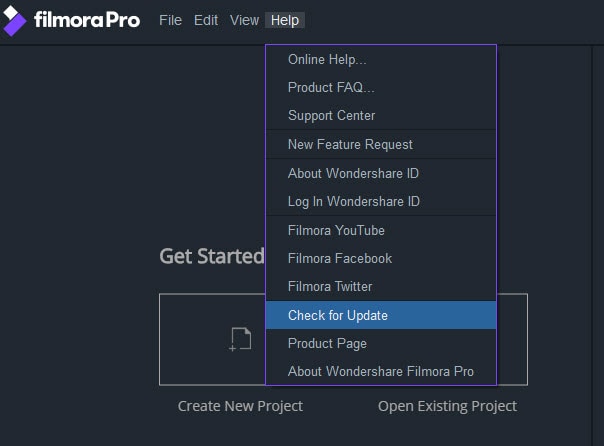Click the new project file icon
The image size is (604, 446).
(240, 340)
